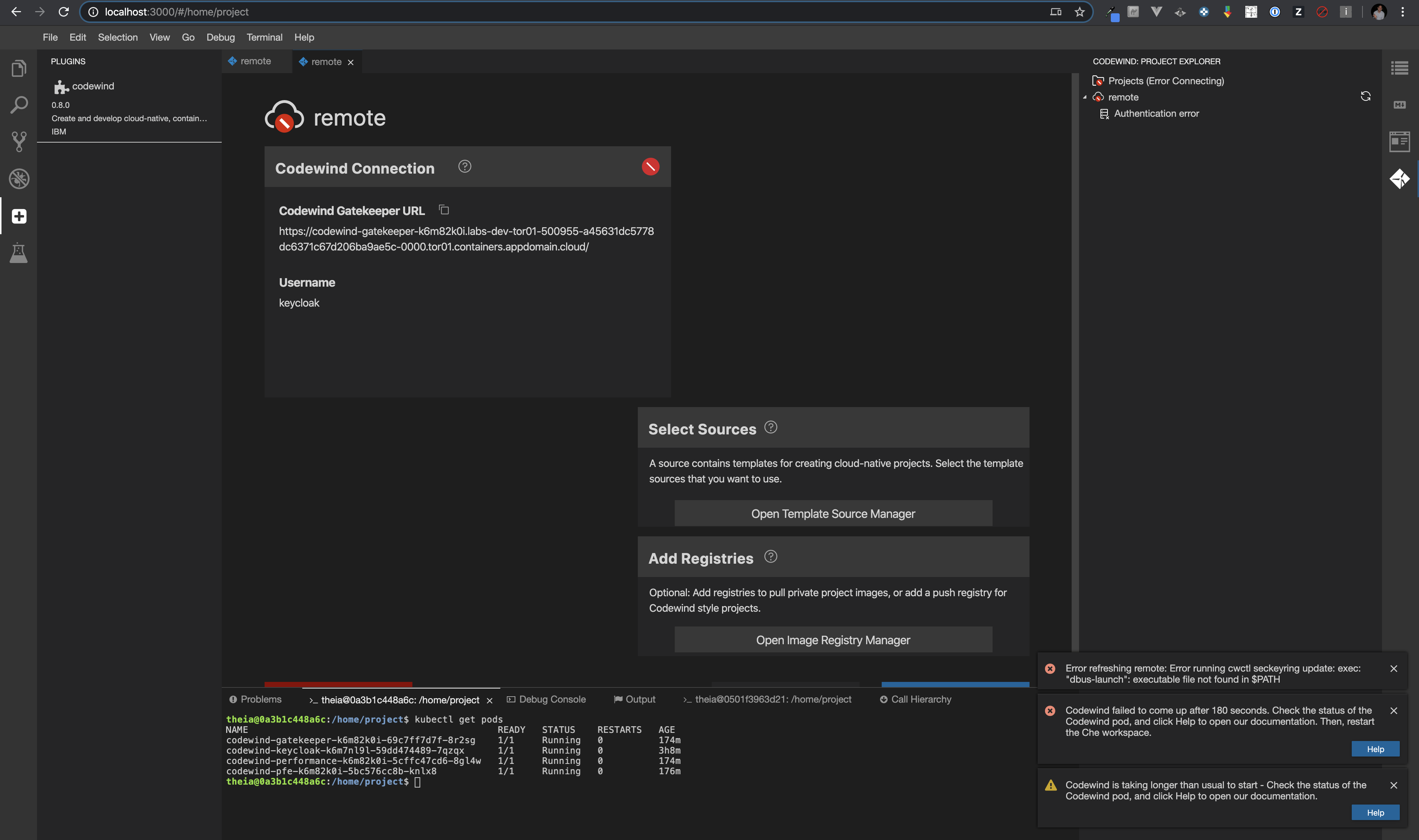The height and width of the screenshot is (840, 1419).
Task: Open the Codewind diamond icon on right sidebar
Action: click(x=1400, y=179)
